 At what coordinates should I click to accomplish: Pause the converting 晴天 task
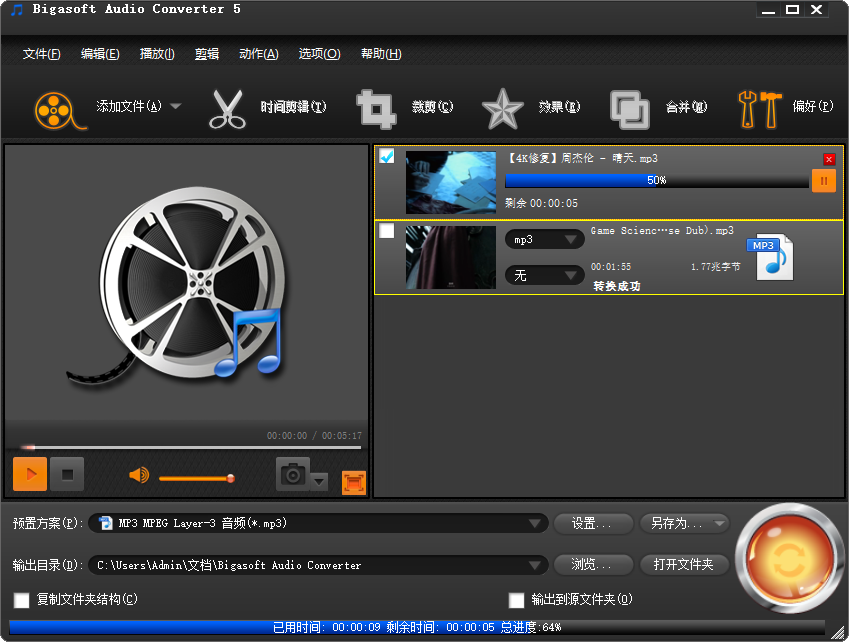pos(824,181)
